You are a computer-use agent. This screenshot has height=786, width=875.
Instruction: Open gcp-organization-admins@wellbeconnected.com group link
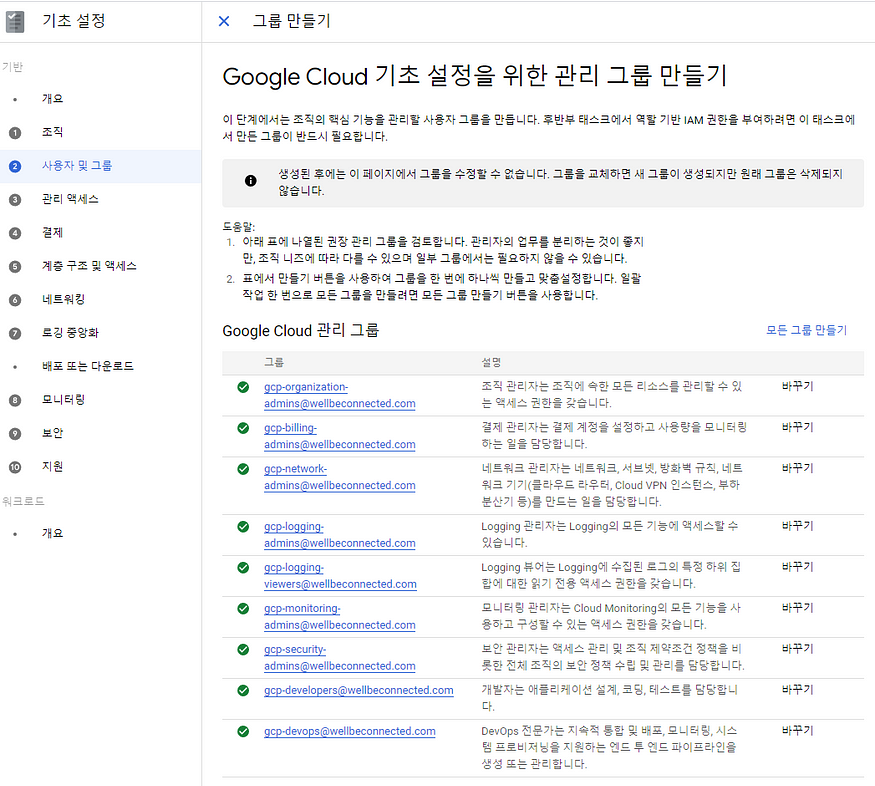pyautogui.click(x=339, y=395)
